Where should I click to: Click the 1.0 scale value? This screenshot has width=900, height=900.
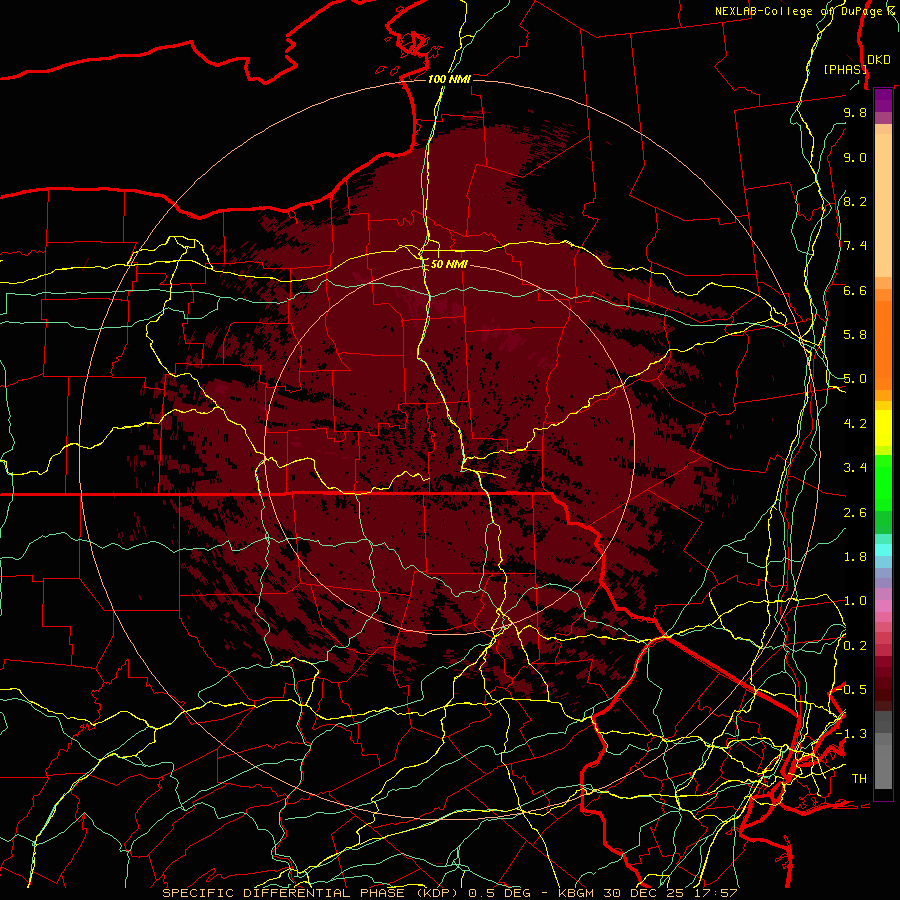click(x=855, y=601)
